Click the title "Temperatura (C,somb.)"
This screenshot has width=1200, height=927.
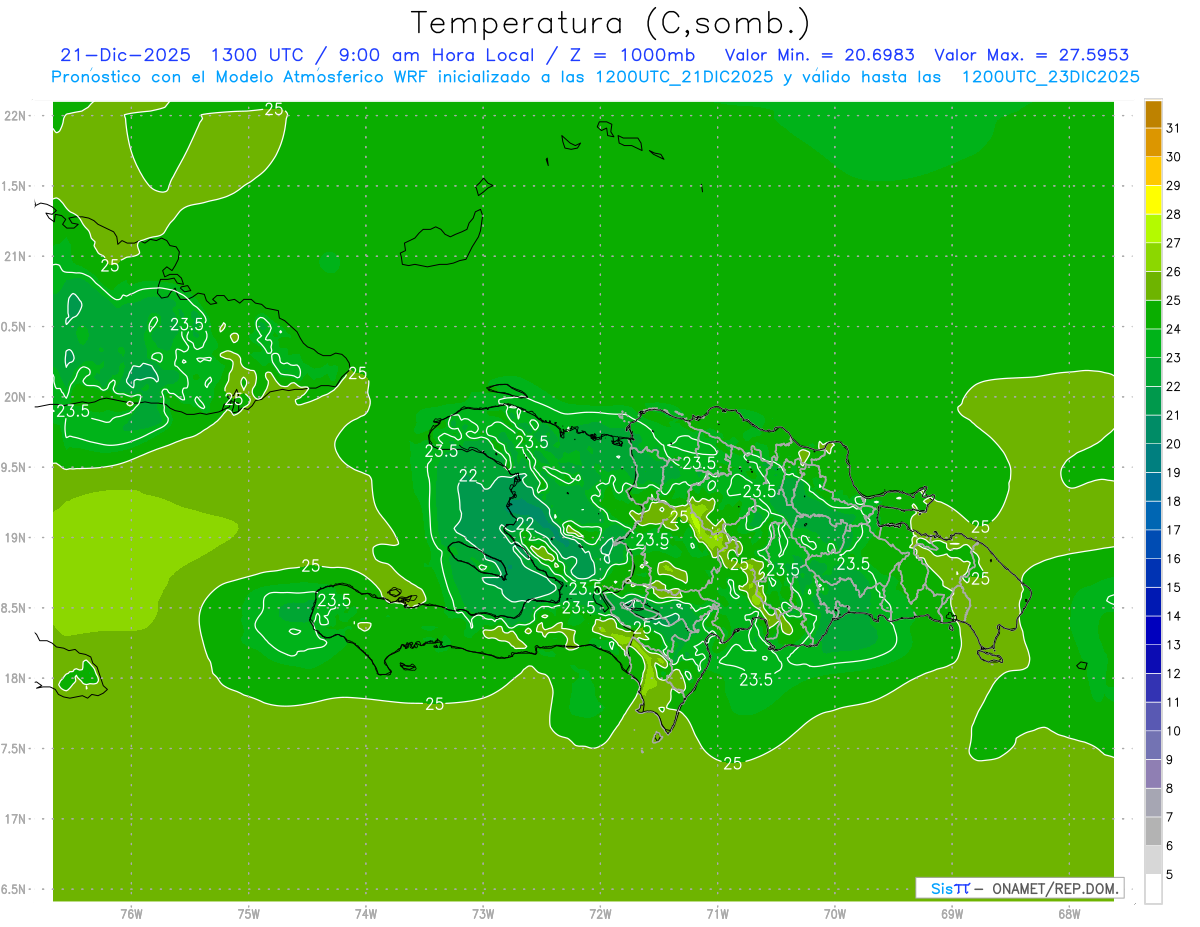610,23
